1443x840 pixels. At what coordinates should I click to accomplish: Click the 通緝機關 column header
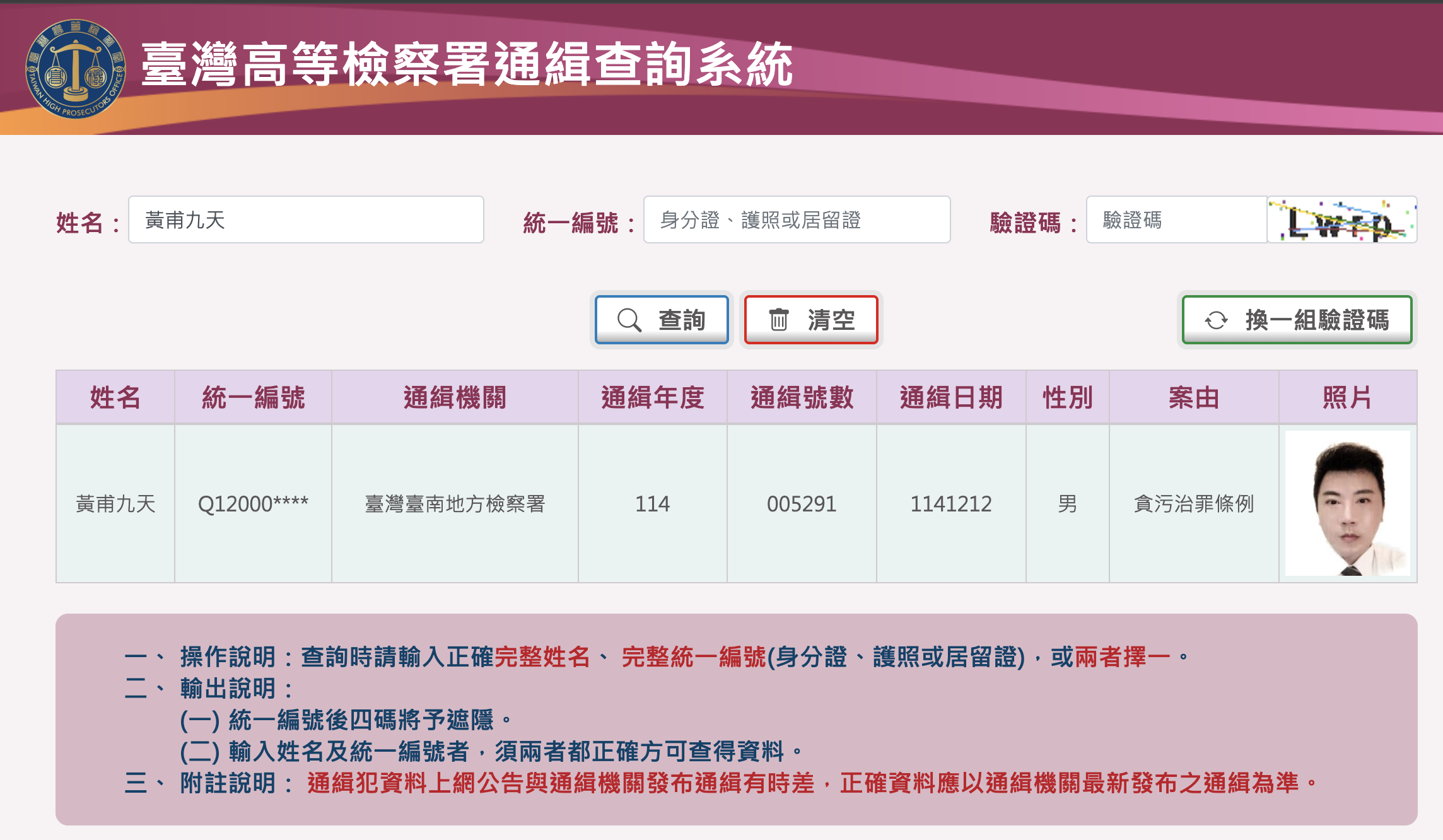[455, 397]
